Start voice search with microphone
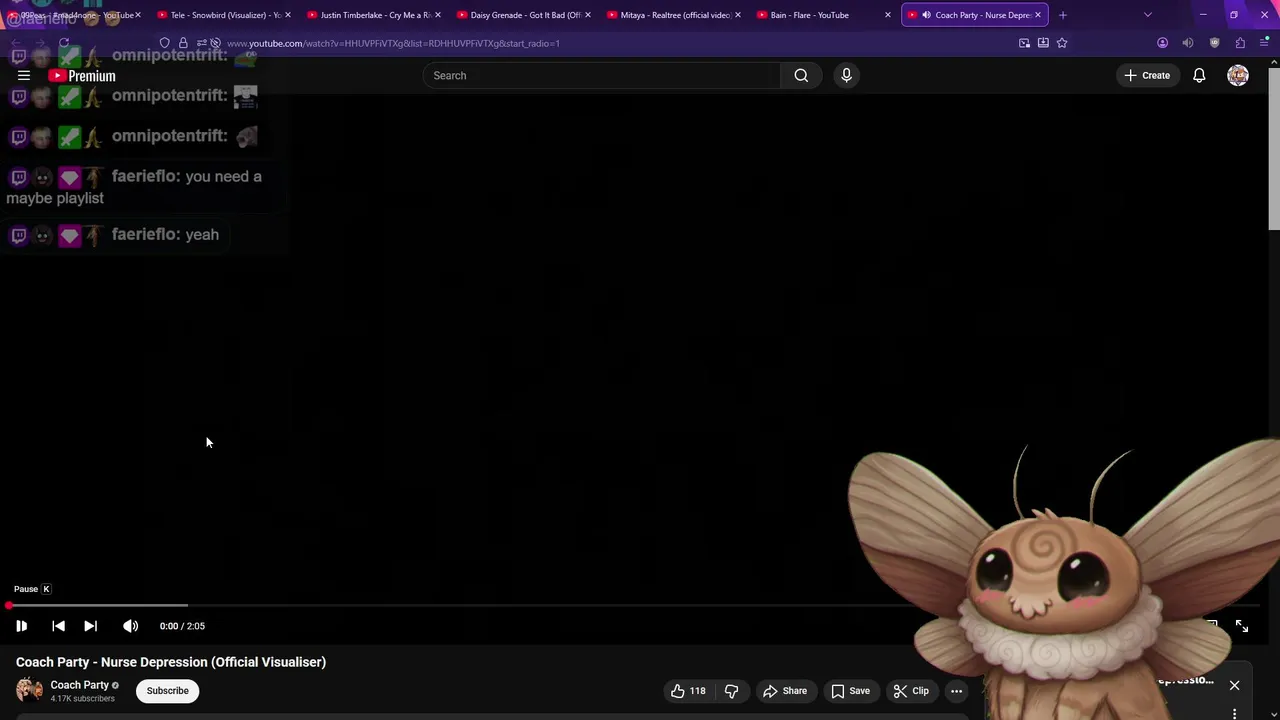This screenshot has width=1280, height=720. point(846,75)
